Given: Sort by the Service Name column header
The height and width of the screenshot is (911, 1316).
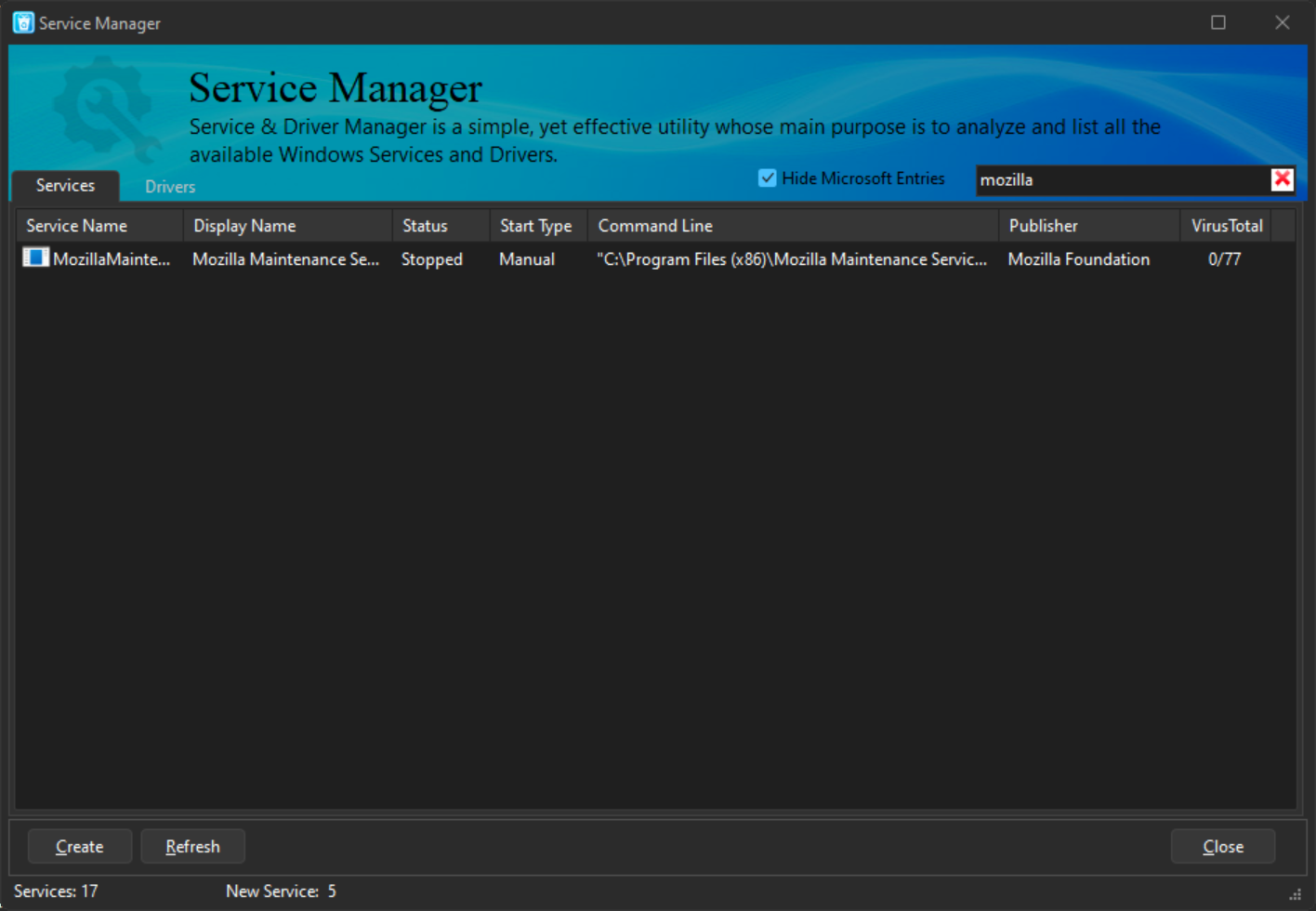Looking at the screenshot, I should [99, 226].
